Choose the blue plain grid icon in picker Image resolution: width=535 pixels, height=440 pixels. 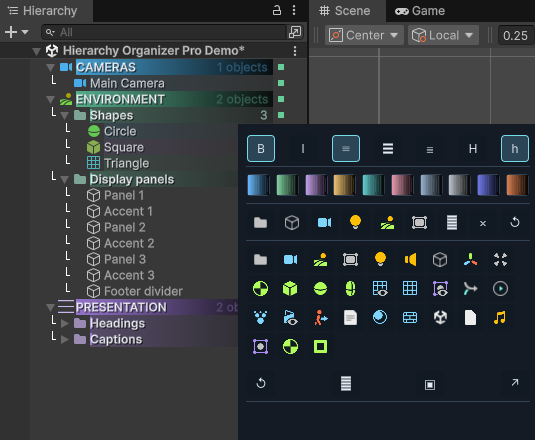tap(410, 289)
